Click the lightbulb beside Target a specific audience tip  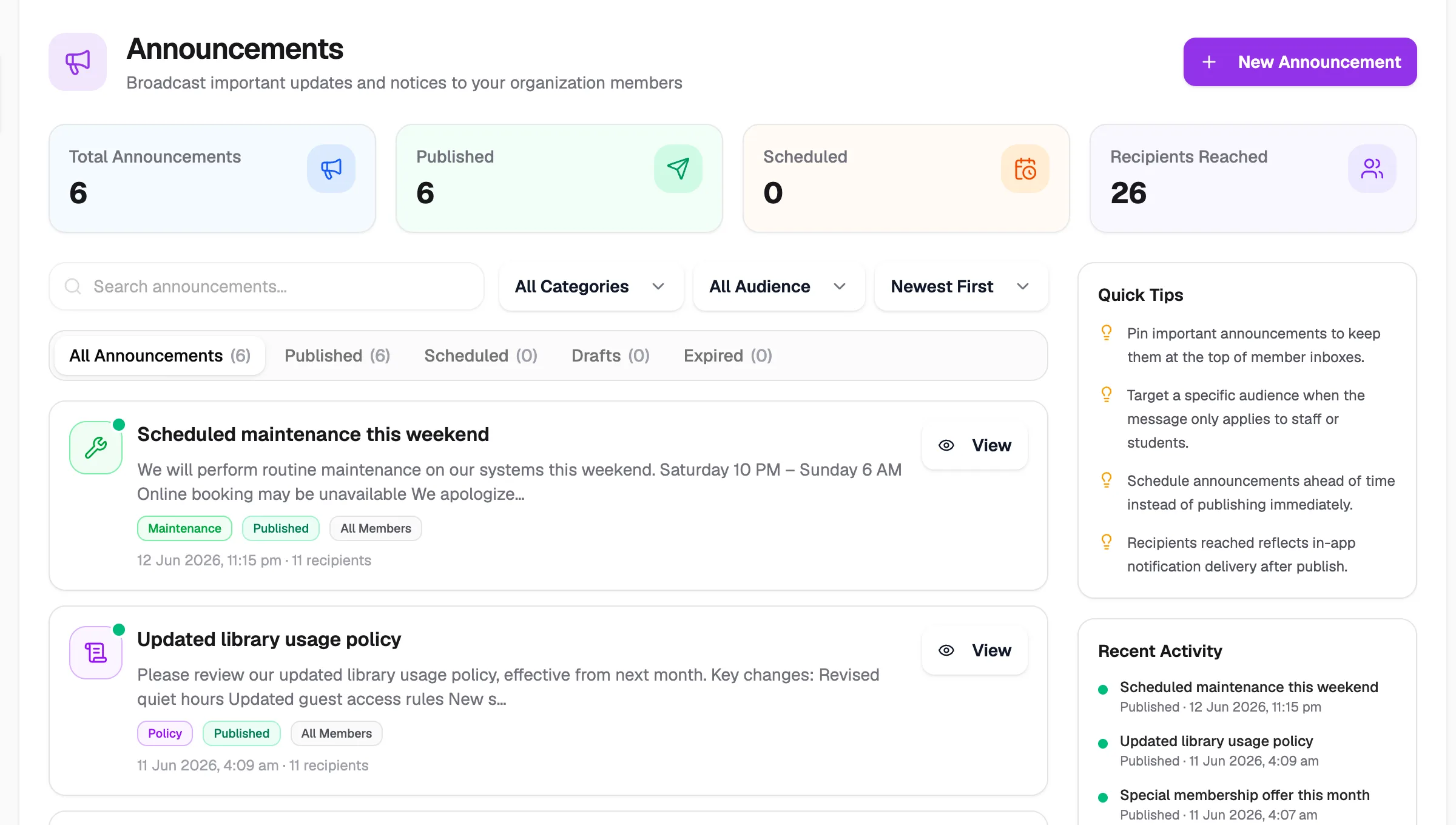(x=1107, y=394)
